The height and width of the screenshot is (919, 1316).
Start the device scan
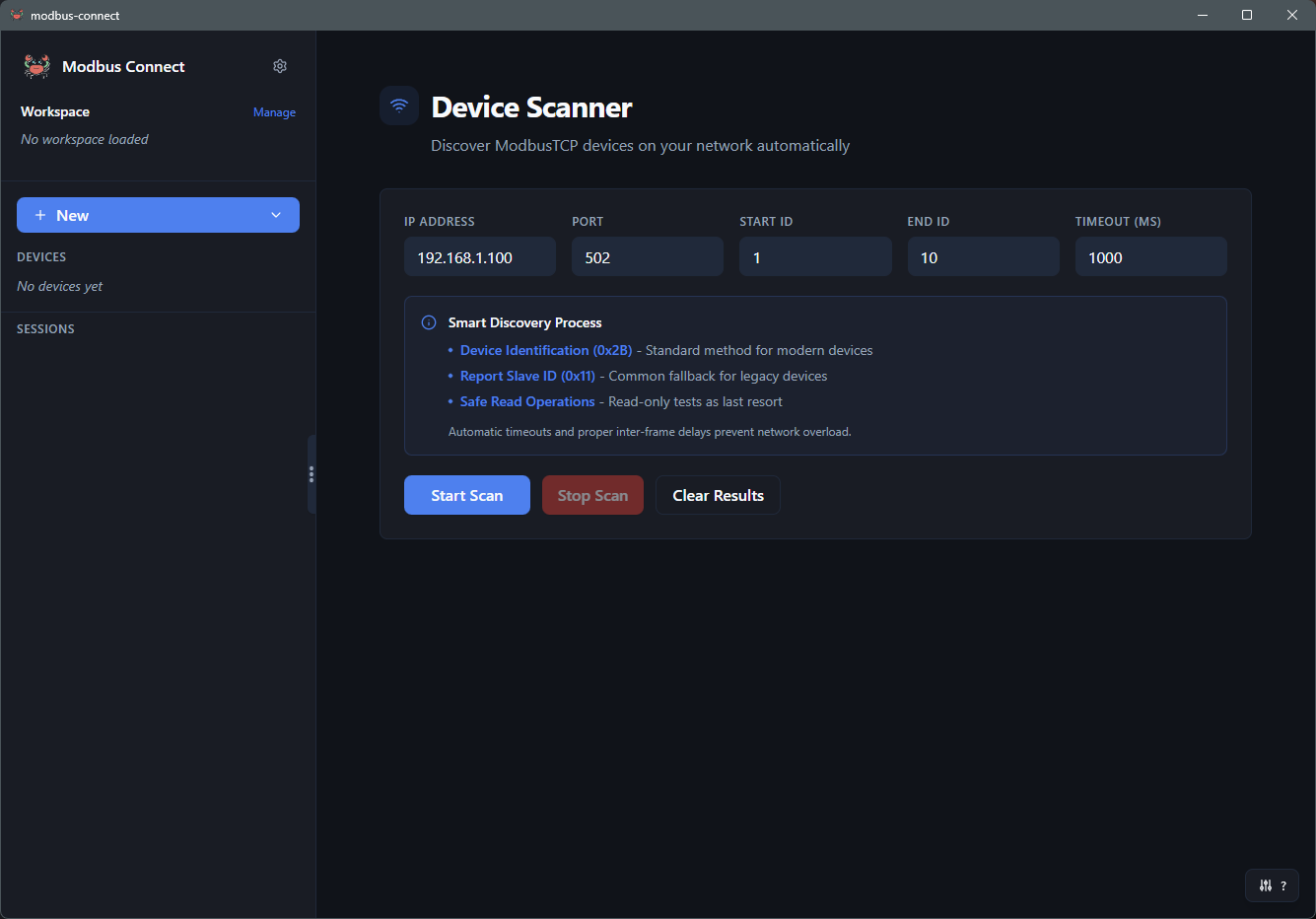coord(466,495)
